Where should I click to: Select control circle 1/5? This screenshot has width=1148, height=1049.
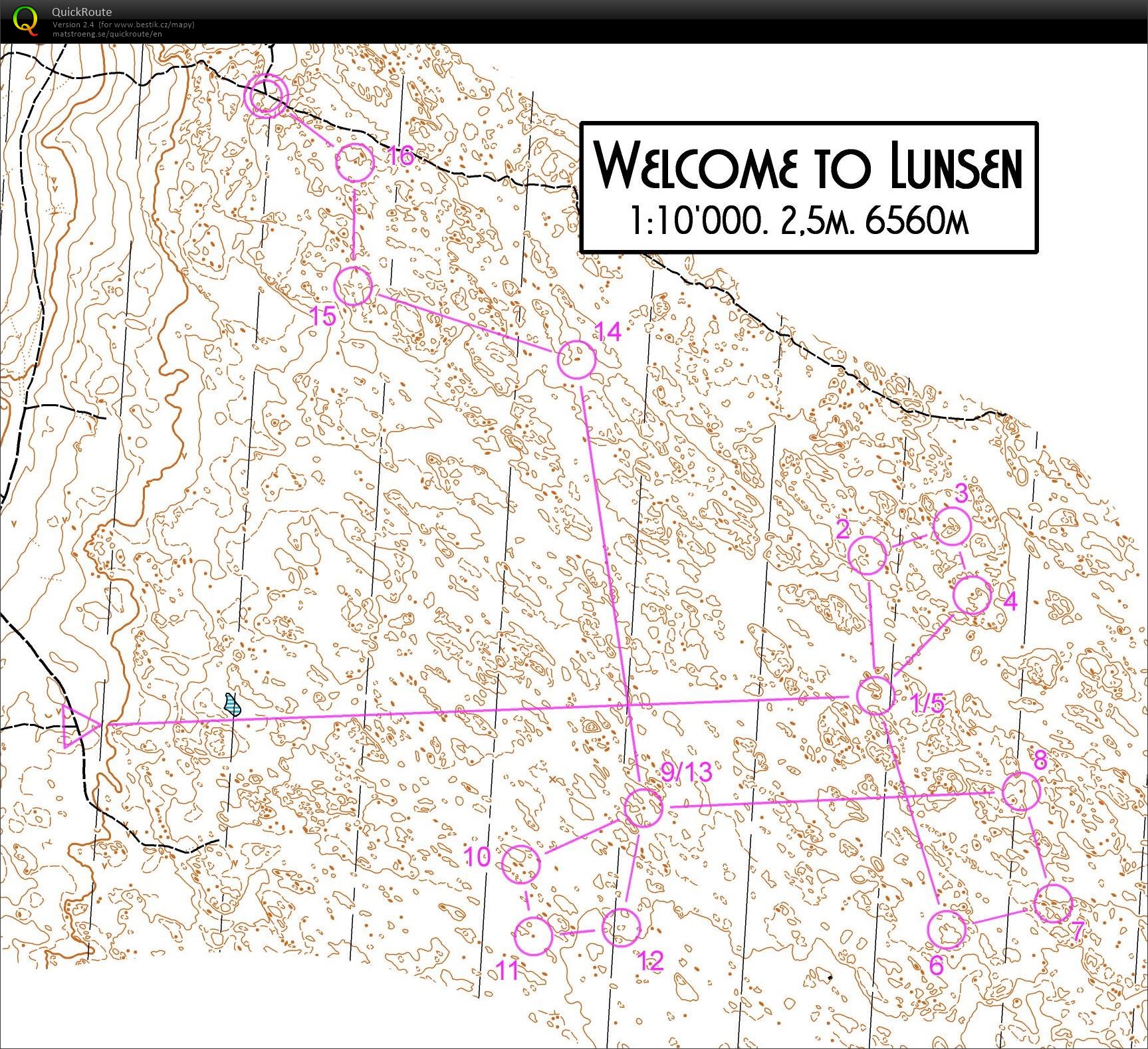(x=875, y=695)
